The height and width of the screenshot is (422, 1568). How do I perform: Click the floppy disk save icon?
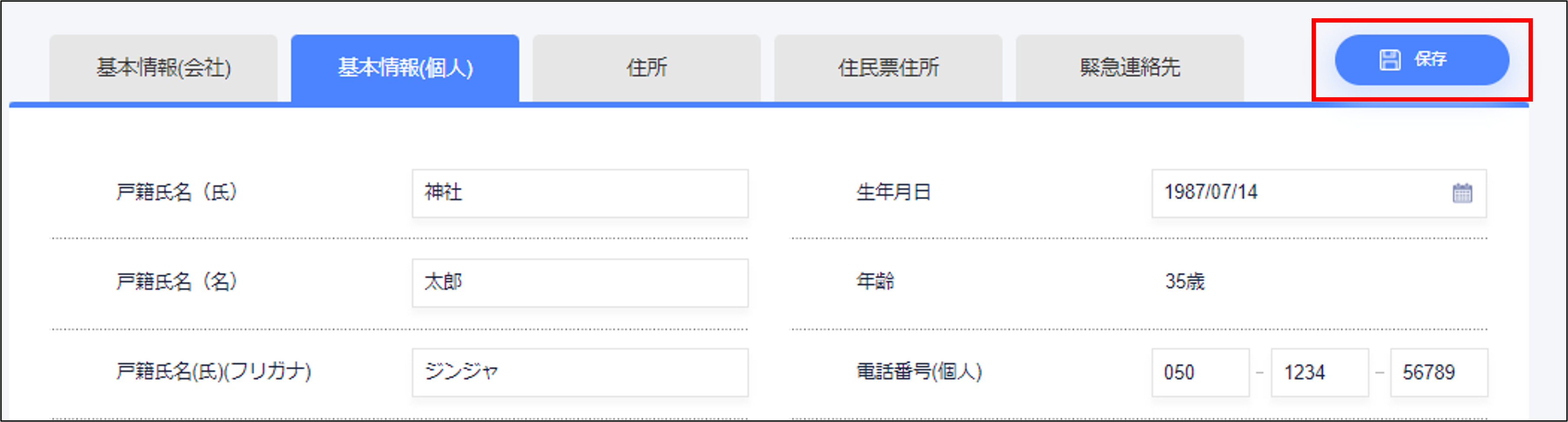pyautogui.click(x=1390, y=59)
